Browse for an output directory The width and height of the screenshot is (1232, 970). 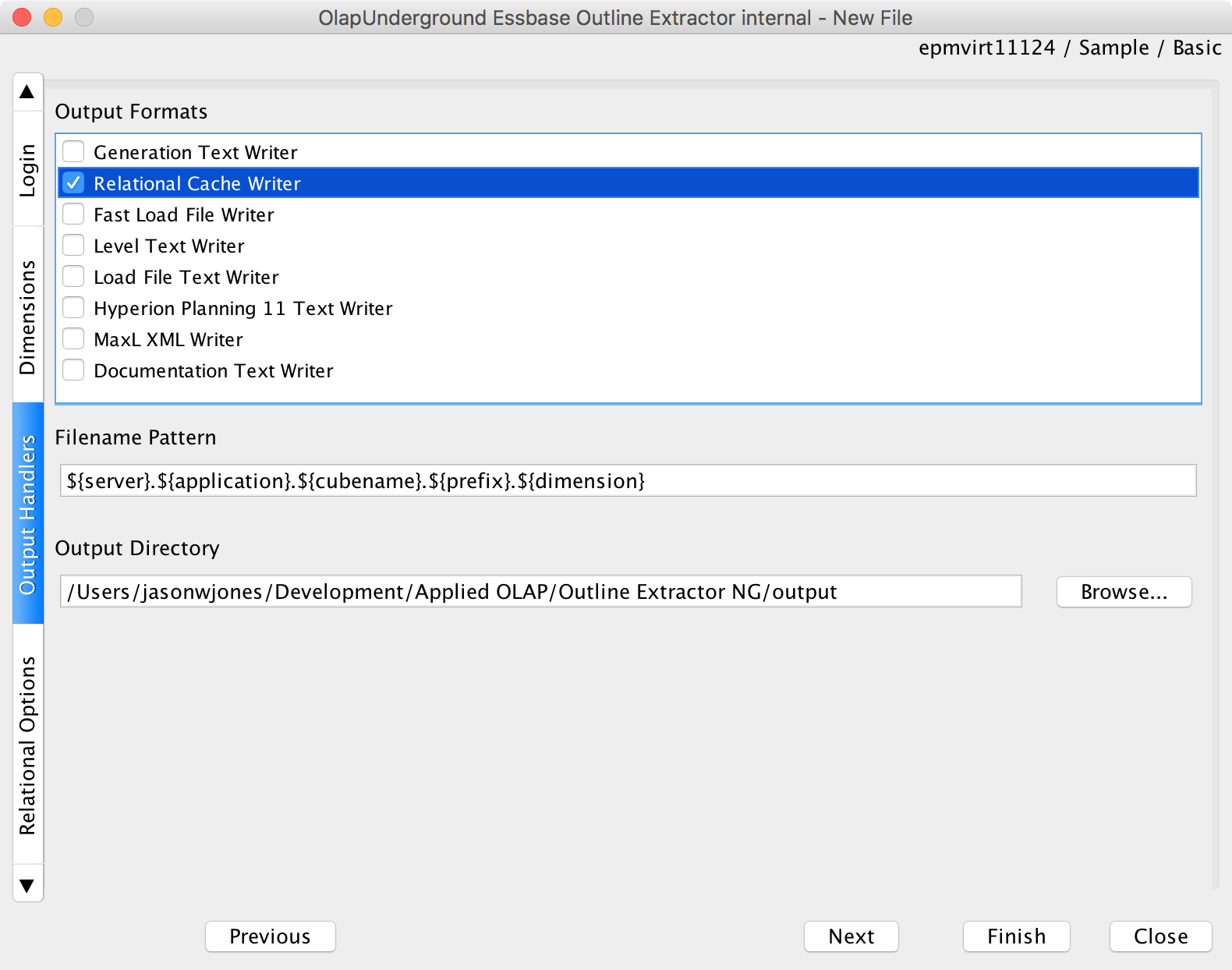(x=1124, y=592)
